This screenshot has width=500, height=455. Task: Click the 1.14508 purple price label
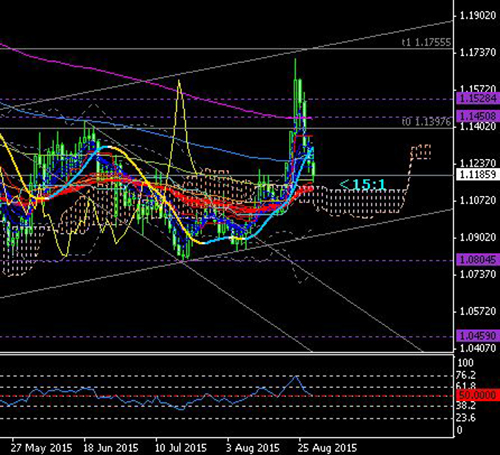478,116
